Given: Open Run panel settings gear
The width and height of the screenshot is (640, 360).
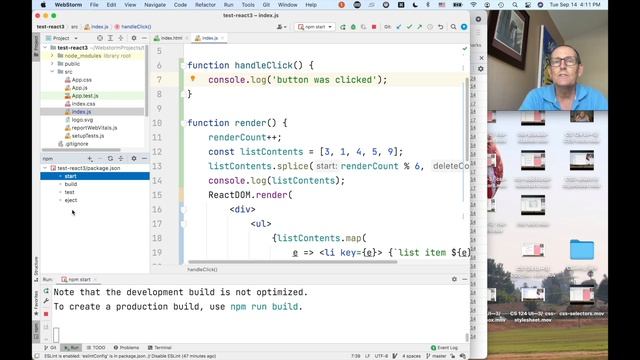Looking at the screenshot, I should pos(454,279).
